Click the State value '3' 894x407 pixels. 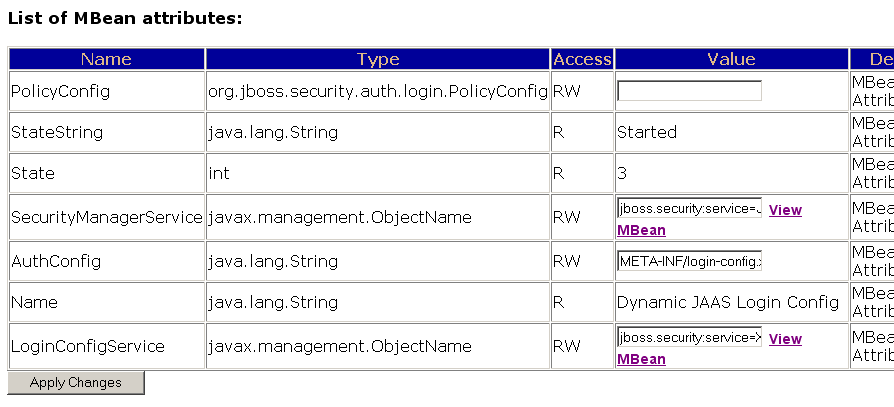pos(622,173)
